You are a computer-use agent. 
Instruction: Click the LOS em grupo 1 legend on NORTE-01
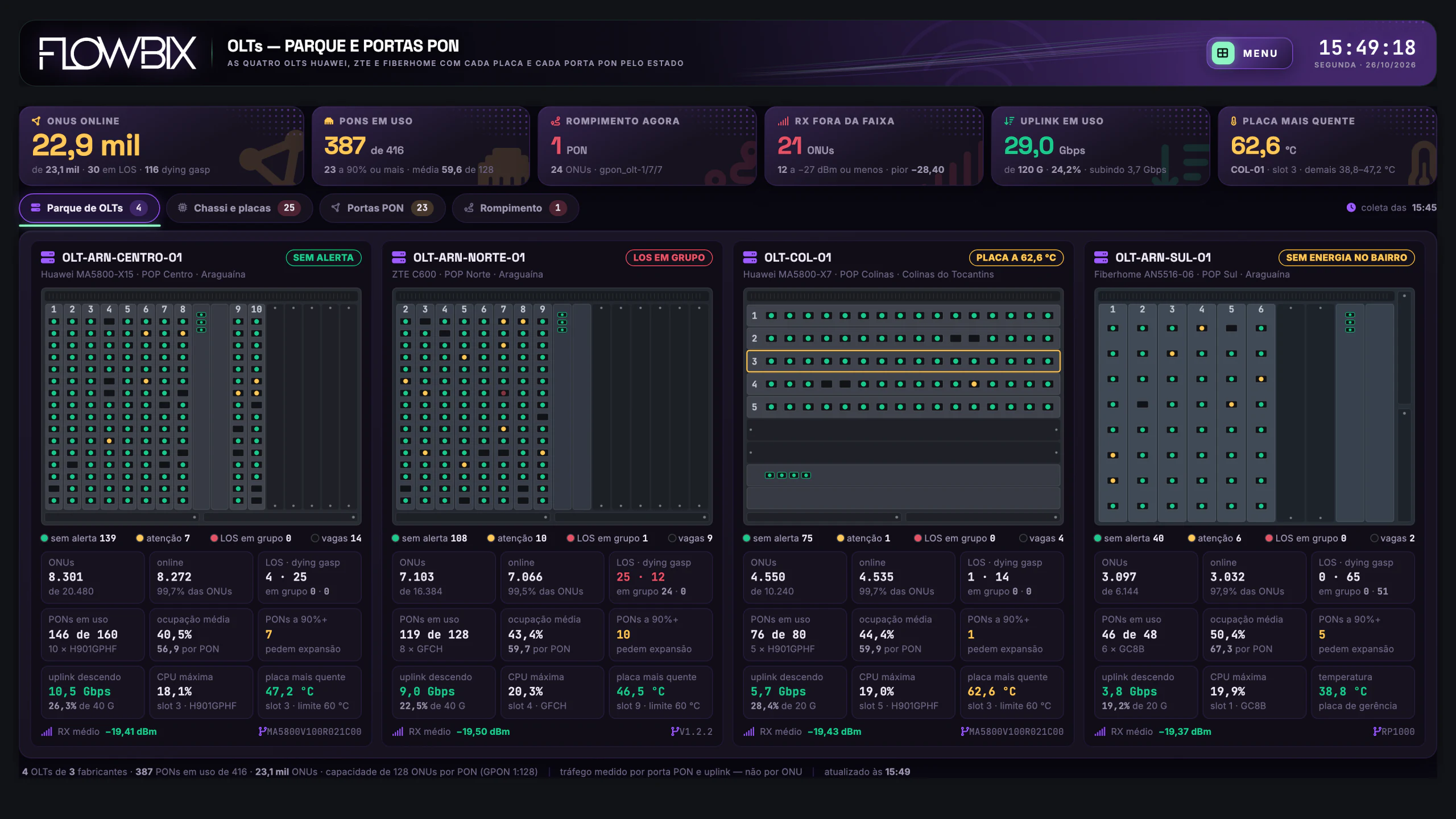(x=607, y=538)
